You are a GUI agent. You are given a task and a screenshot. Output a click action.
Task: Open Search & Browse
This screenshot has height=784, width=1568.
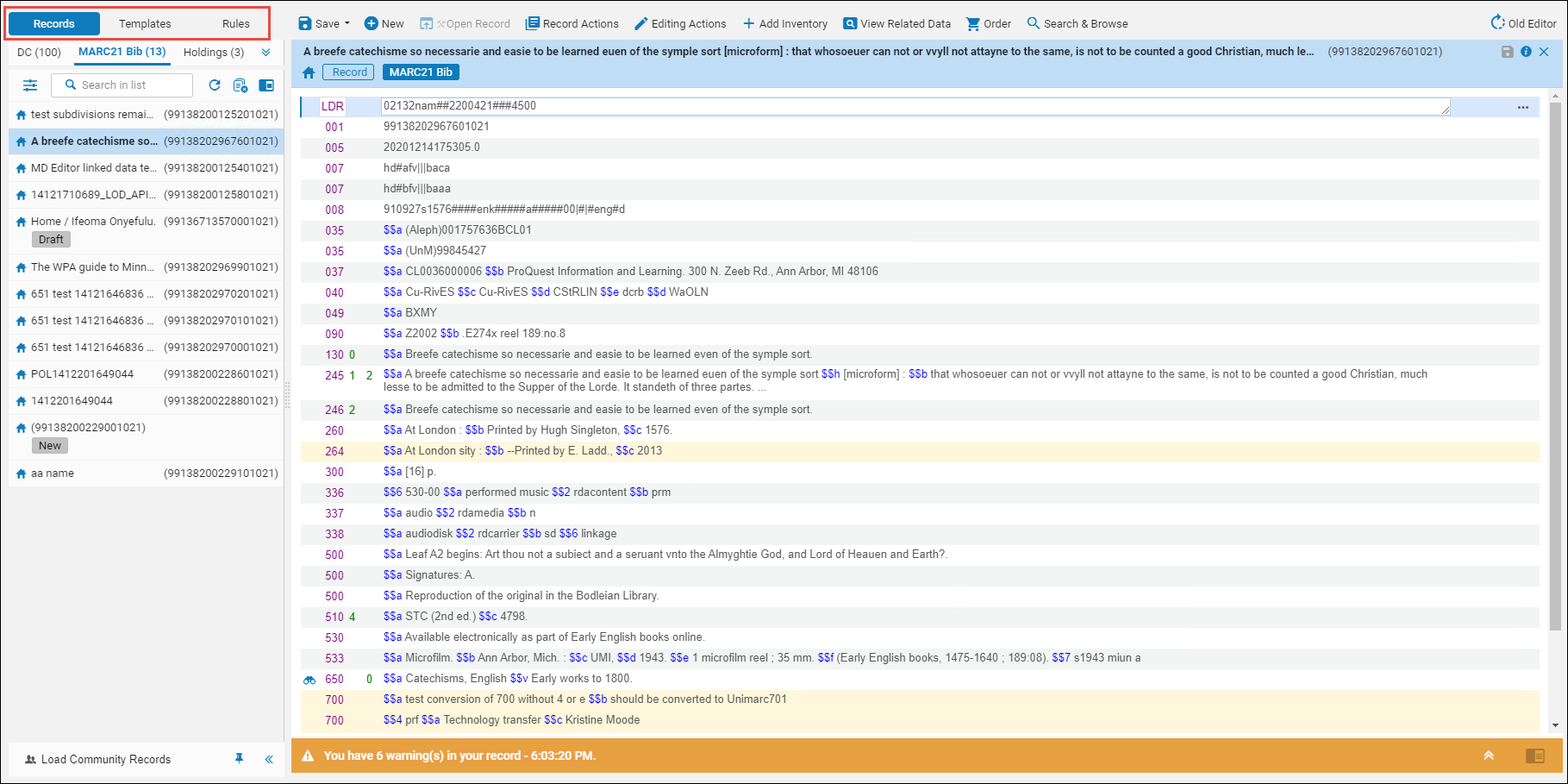click(1078, 24)
